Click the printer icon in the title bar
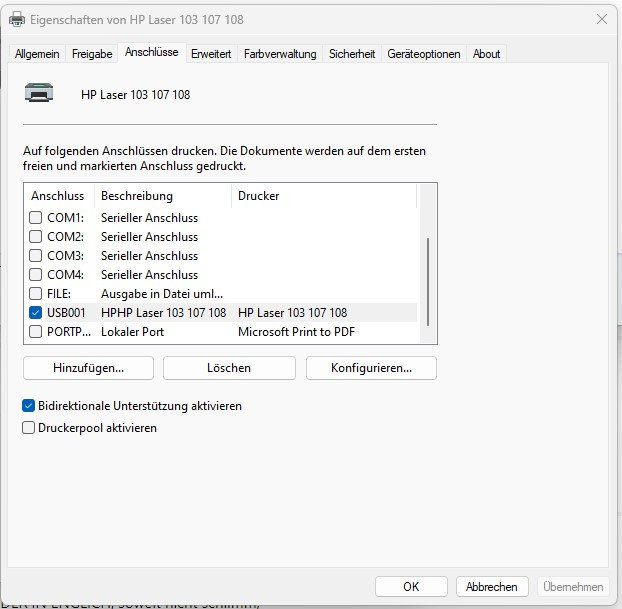This screenshot has width=622, height=609. (x=17, y=19)
